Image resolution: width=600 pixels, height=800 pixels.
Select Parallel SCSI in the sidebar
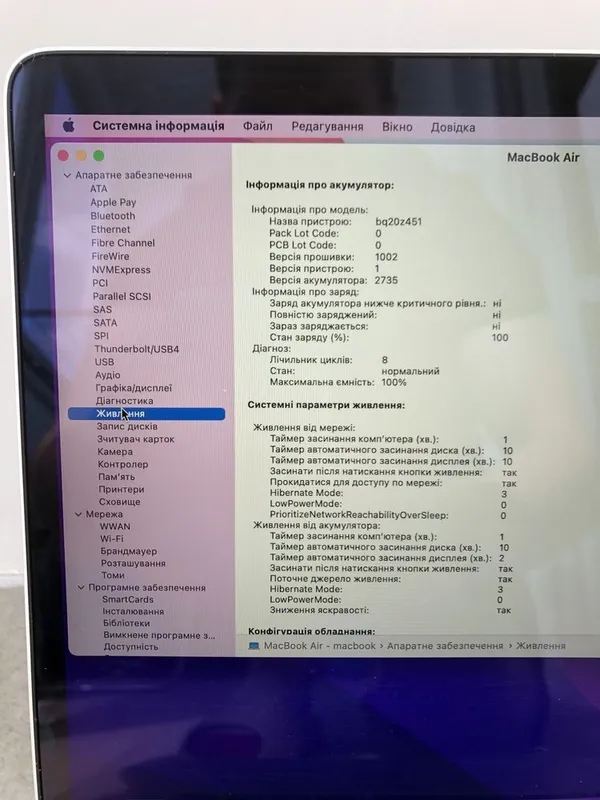pyautogui.click(x=122, y=296)
